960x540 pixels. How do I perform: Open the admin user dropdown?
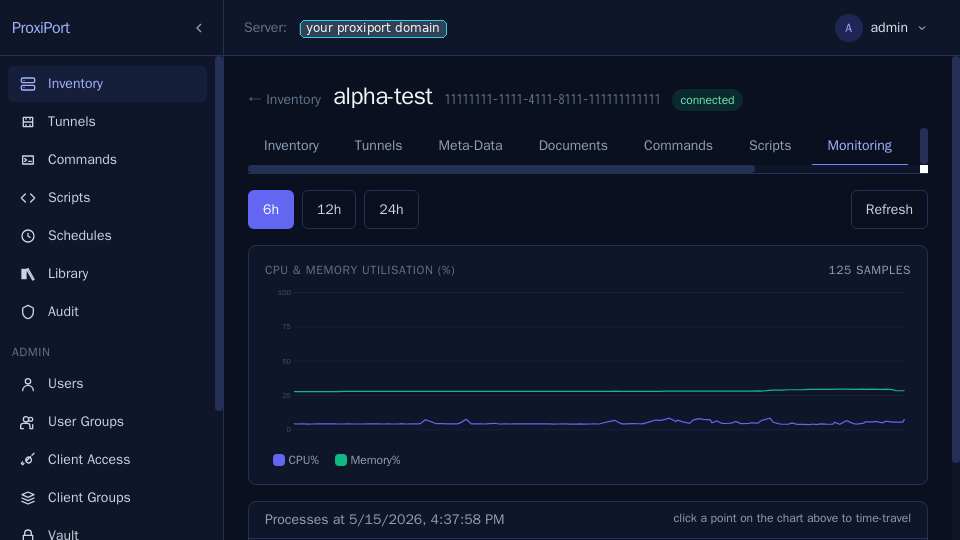click(x=881, y=28)
